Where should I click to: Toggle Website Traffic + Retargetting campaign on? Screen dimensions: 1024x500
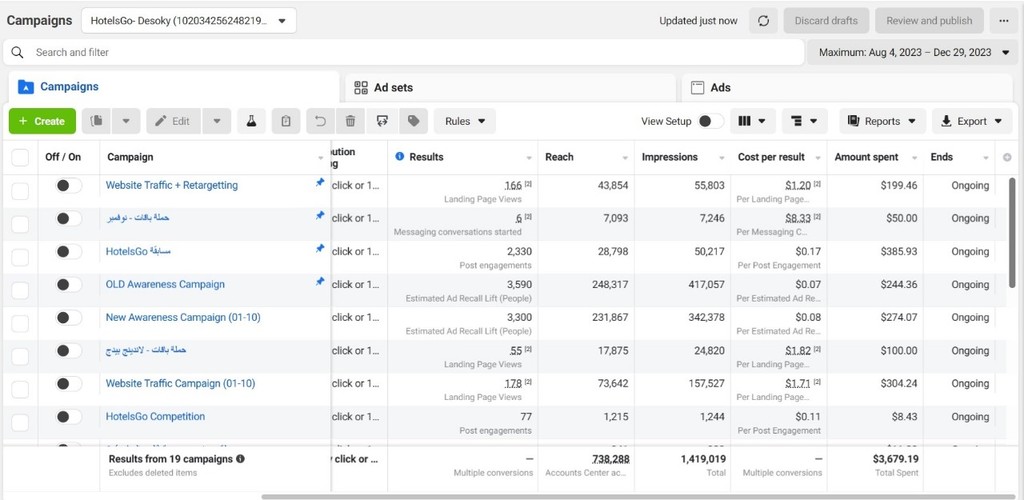[x=69, y=185]
